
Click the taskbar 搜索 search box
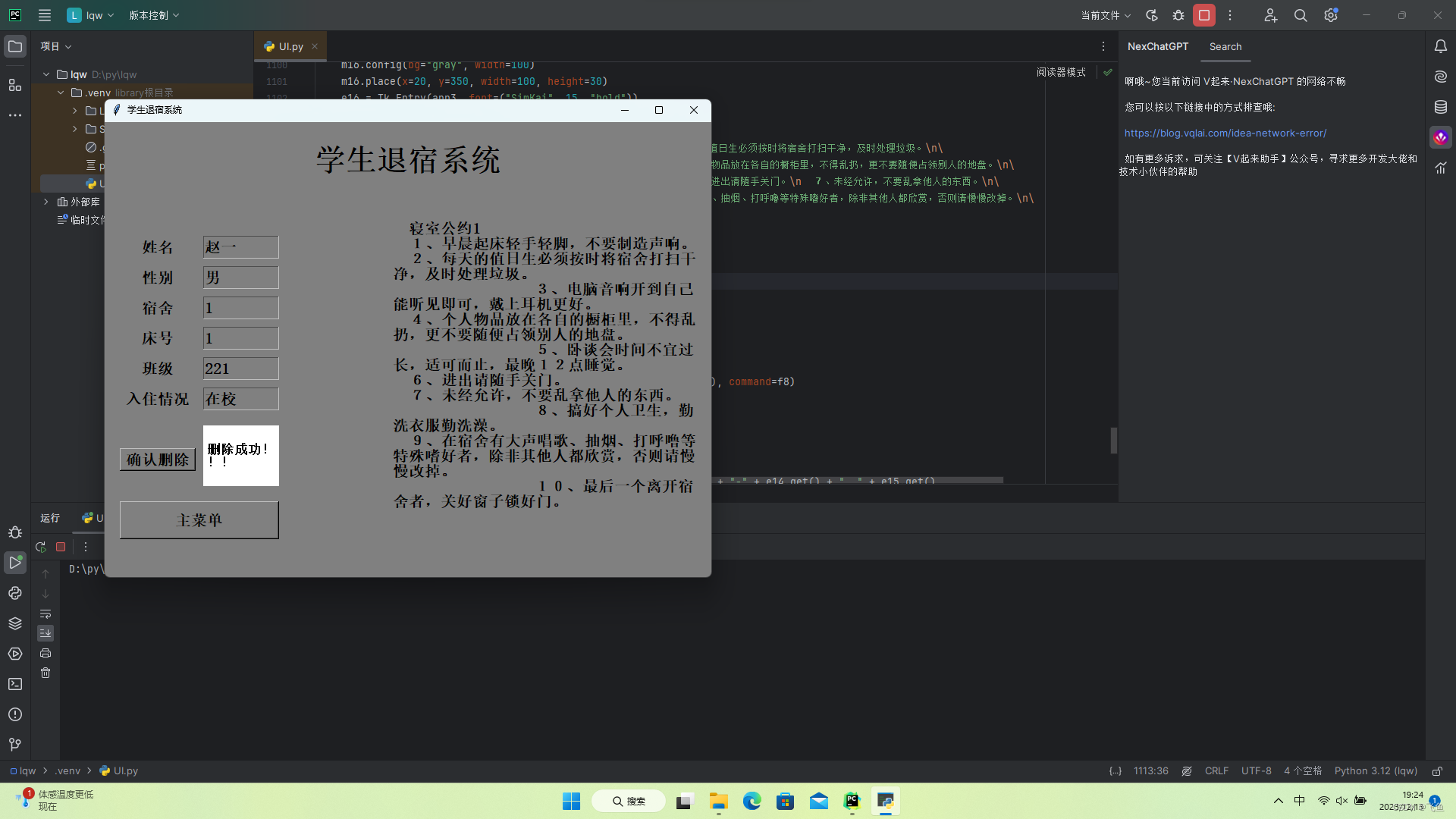(x=629, y=801)
